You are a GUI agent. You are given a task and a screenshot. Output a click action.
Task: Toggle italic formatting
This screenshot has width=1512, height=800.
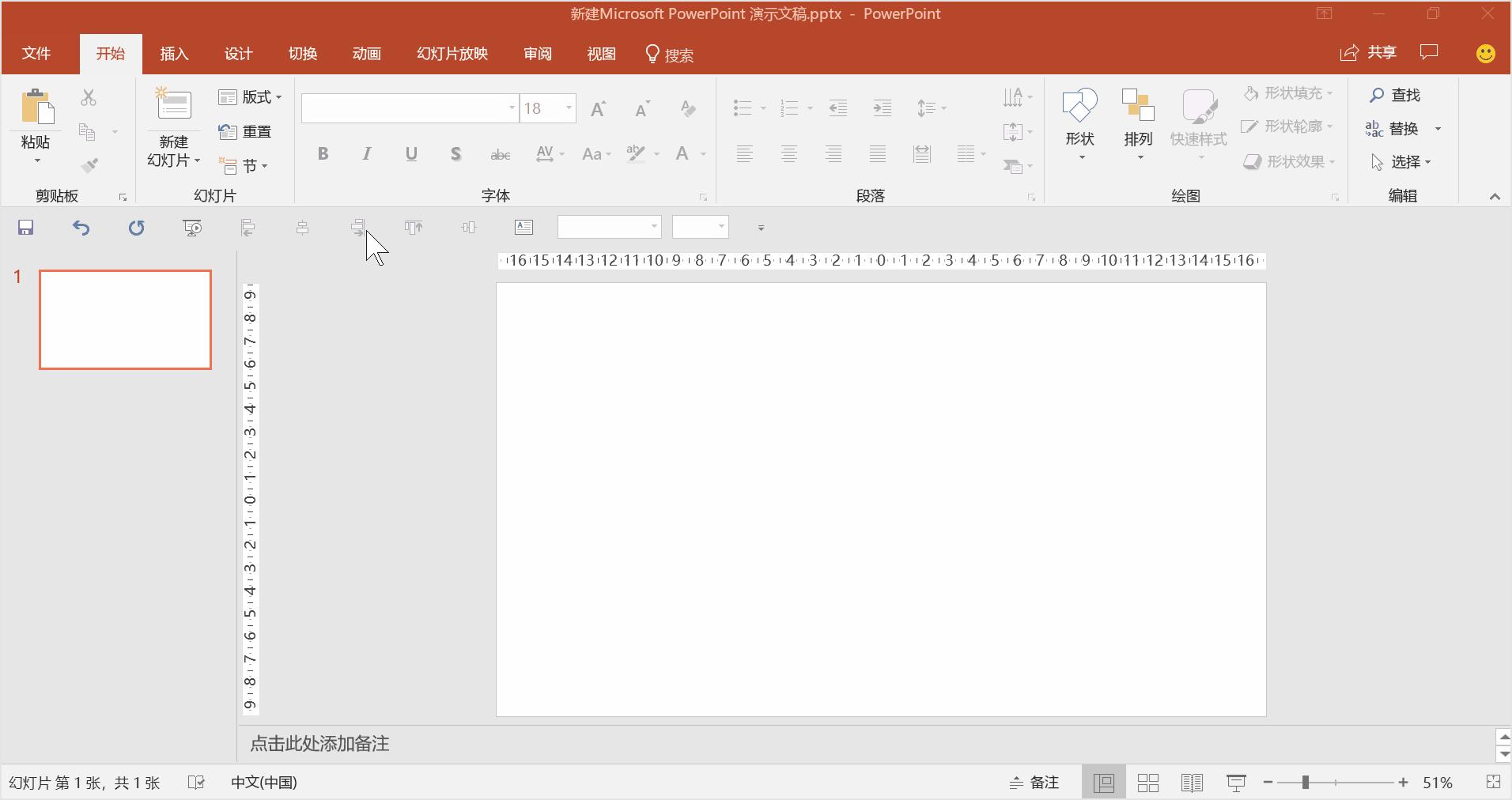(x=366, y=153)
